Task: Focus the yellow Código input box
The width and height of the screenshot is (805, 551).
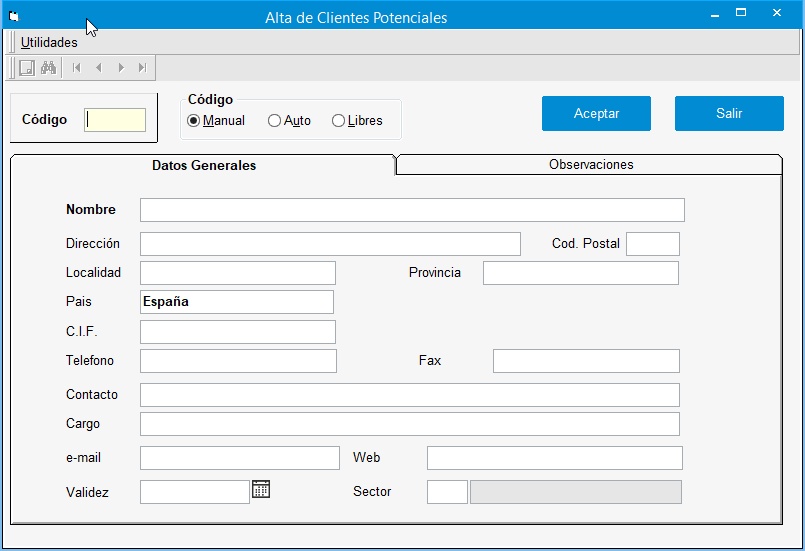Action: [115, 120]
